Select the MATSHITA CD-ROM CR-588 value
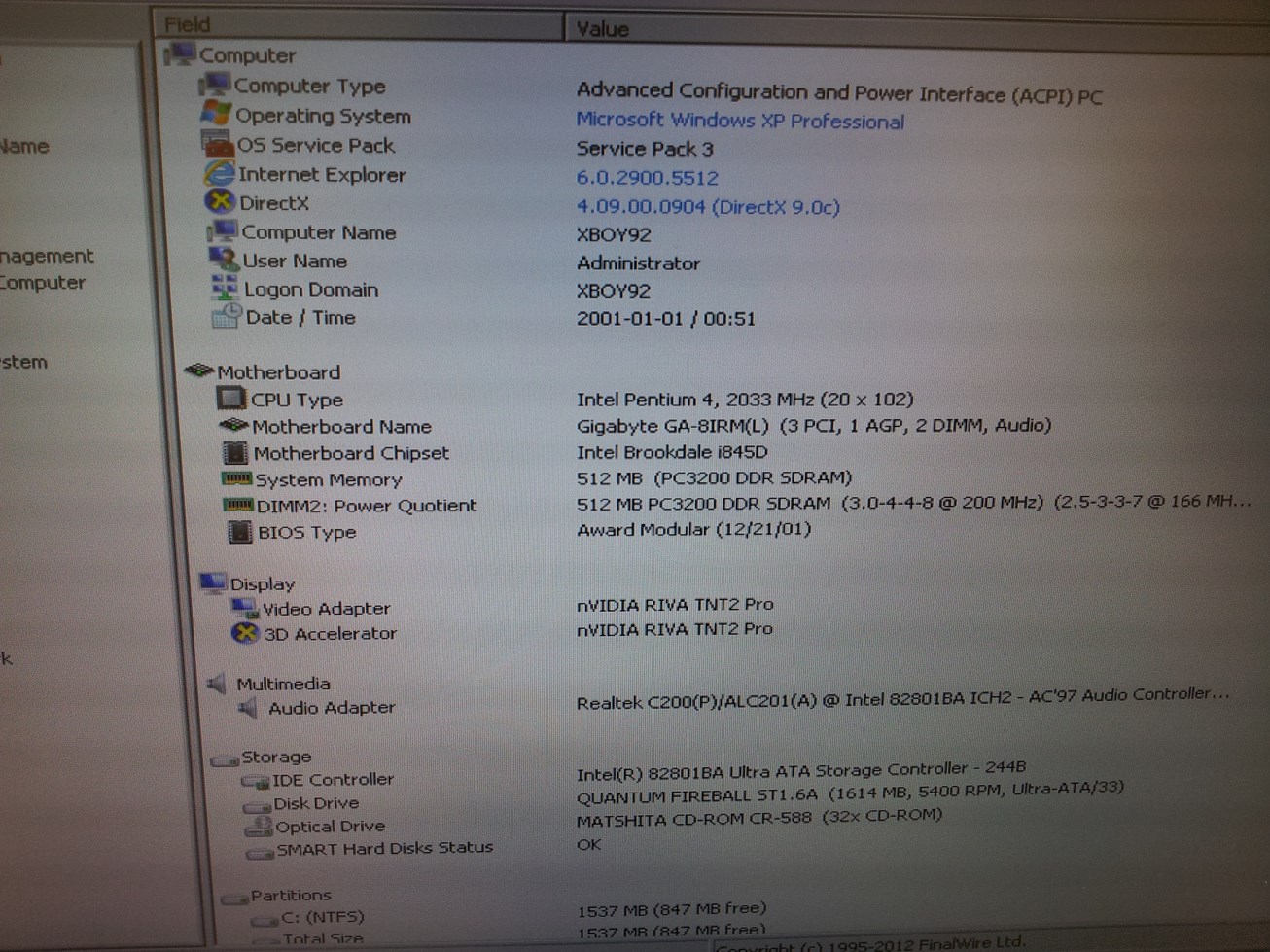The height and width of the screenshot is (952, 1270). pyautogui.click(x=759, y=817)
